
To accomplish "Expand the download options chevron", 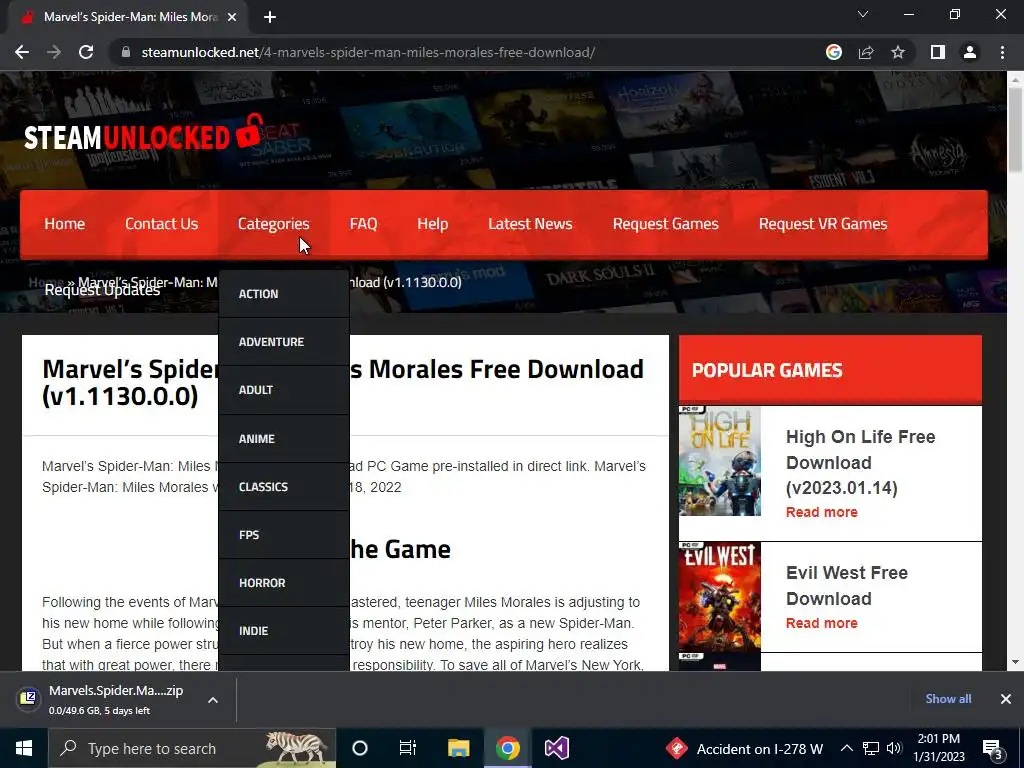I will pyautogui.click(x=213, y=700).
